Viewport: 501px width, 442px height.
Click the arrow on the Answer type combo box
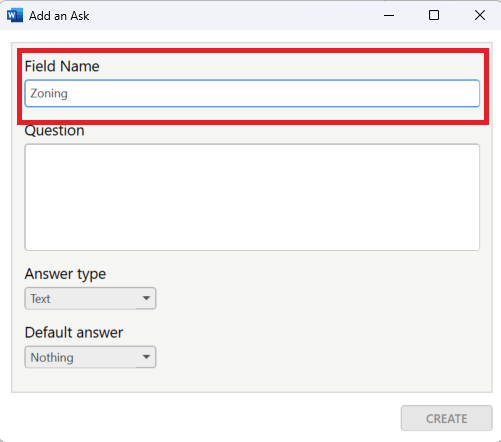click(x=146, y=298)
